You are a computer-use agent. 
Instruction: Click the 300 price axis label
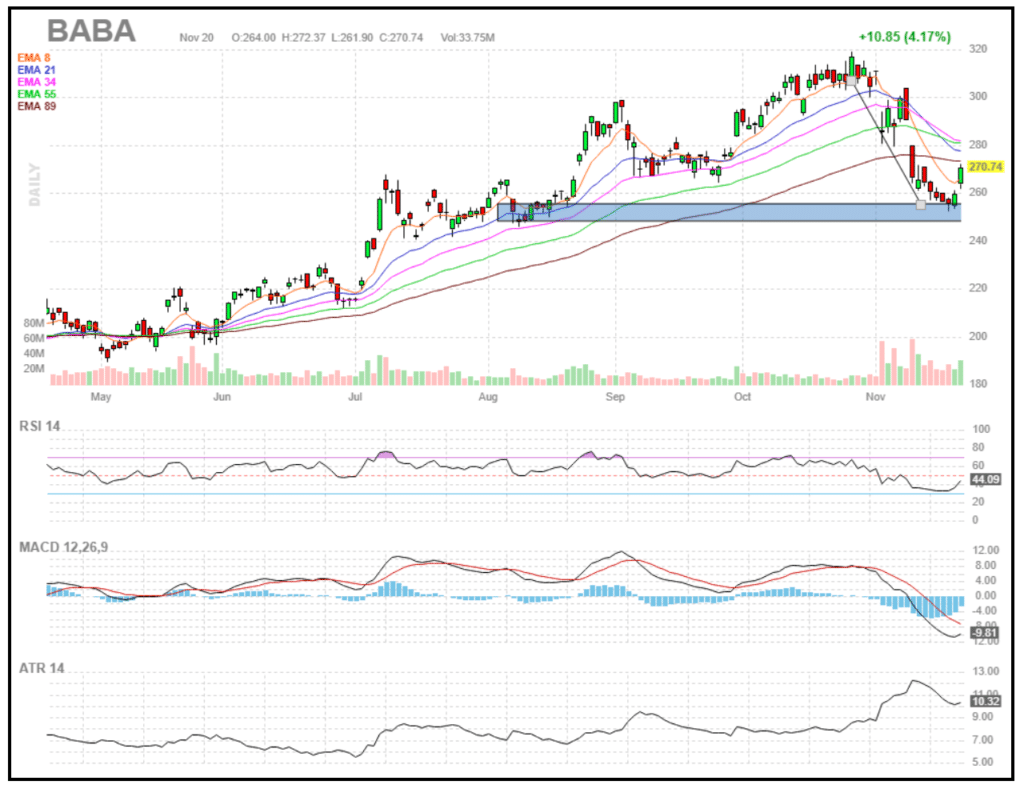[x=978, y=97]
